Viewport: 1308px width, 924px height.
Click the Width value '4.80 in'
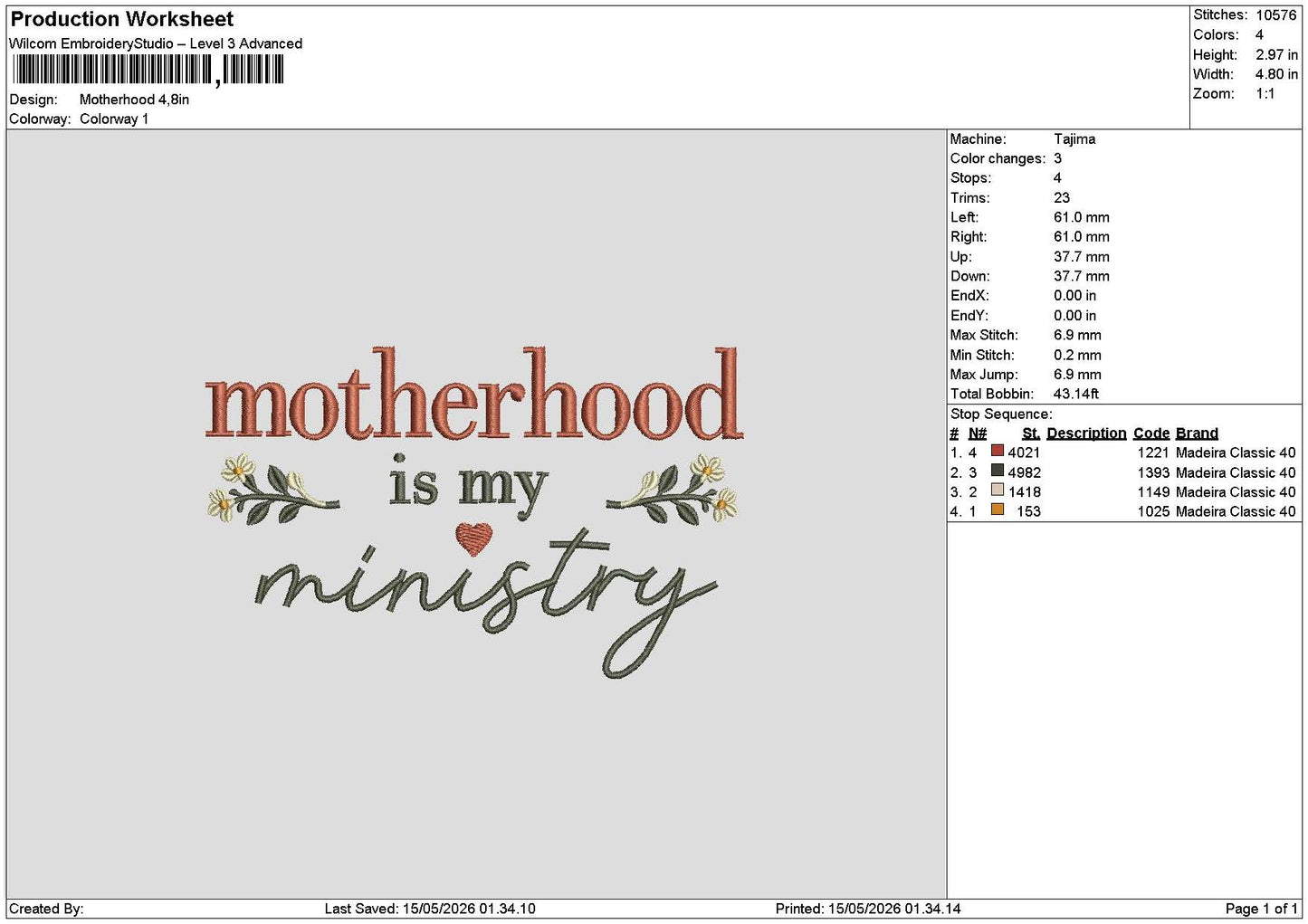click(1276, 74)
